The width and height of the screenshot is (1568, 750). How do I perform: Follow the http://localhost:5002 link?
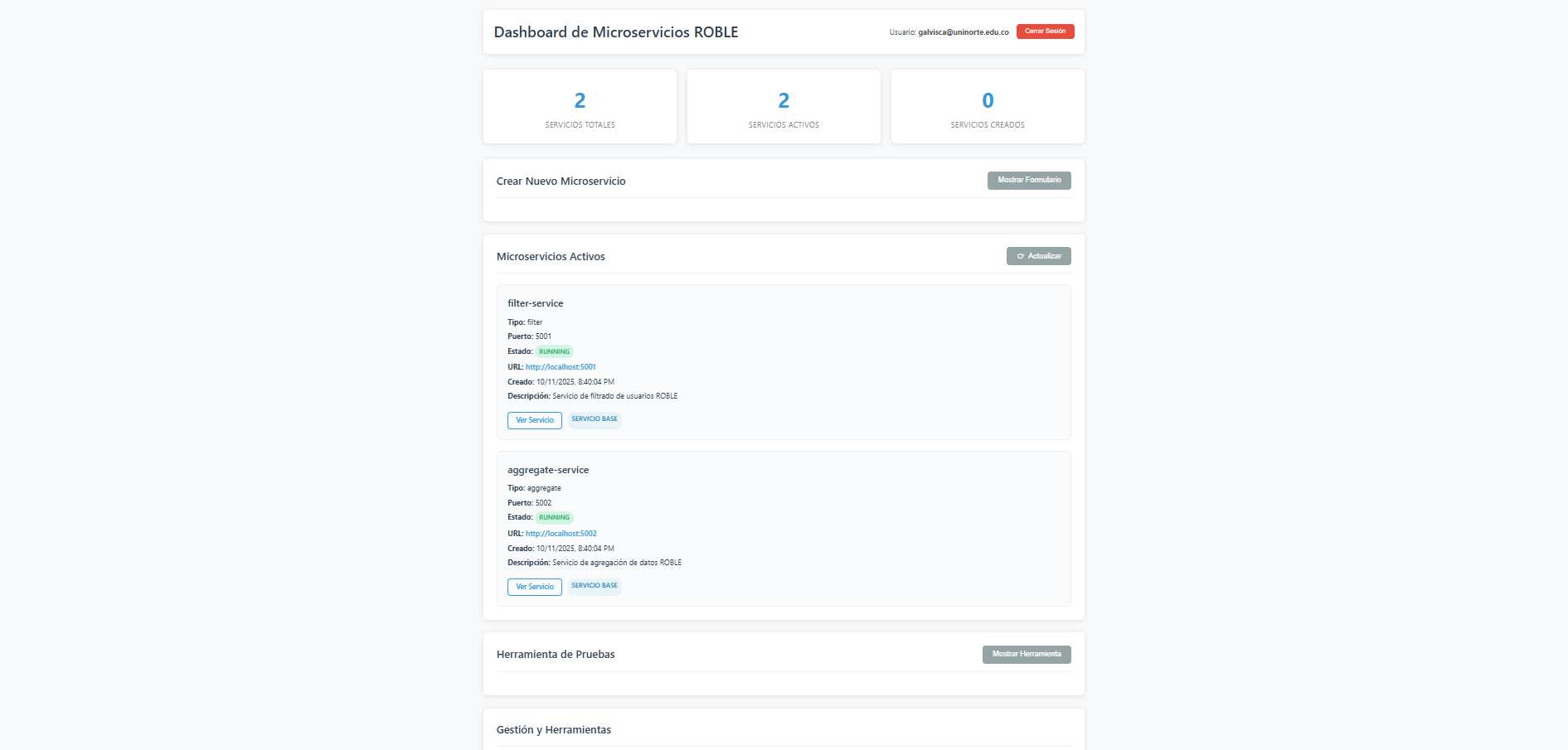coord(561,534)
